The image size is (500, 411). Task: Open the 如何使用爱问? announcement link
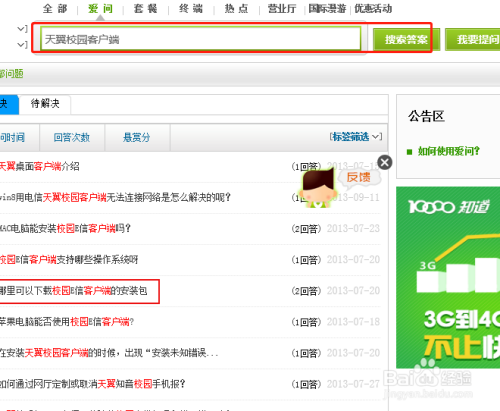click(x=449, y=151)
